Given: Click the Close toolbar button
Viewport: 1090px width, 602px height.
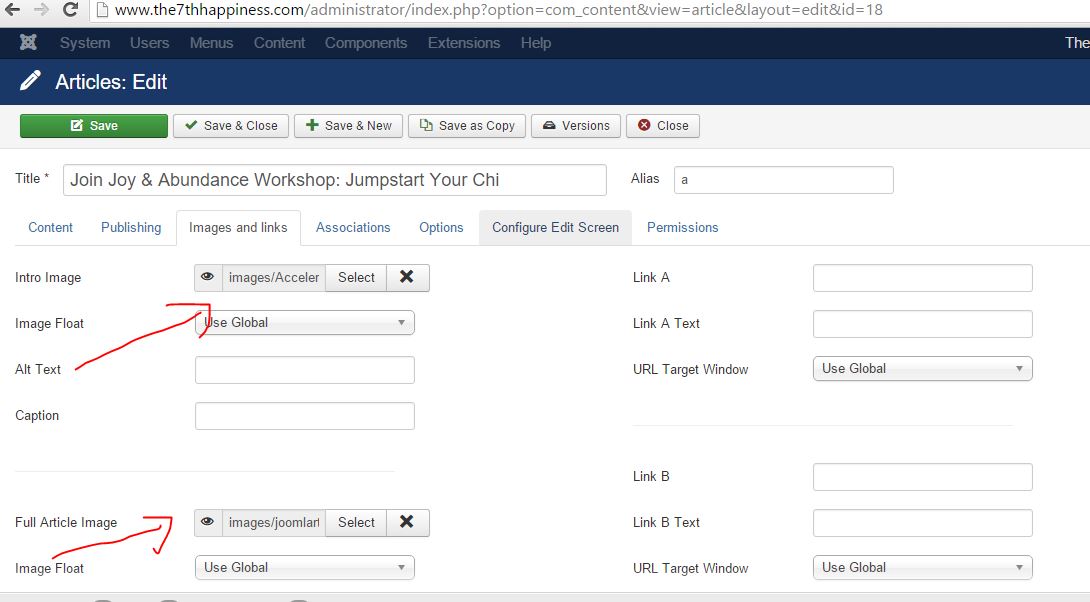Looking at the screenshot, I should coord(662,126).
